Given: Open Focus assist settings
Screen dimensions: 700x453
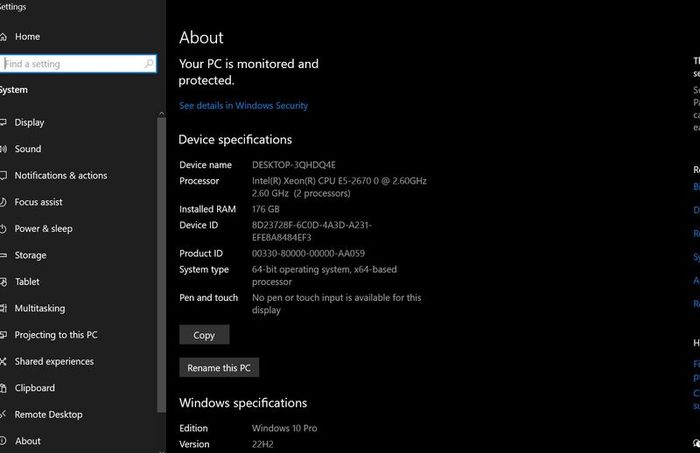Looking at the screenshot, I should pyautogui.click(x=38, y=202).
